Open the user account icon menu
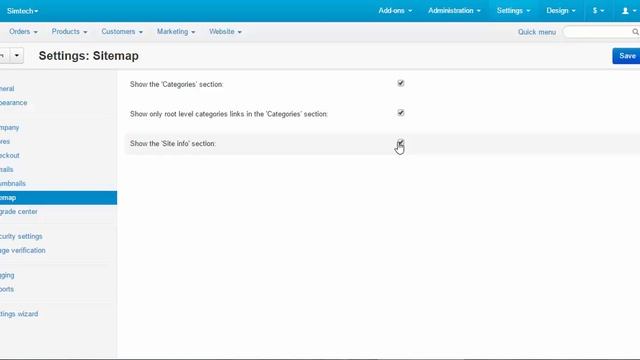 (x=629, y=11)
